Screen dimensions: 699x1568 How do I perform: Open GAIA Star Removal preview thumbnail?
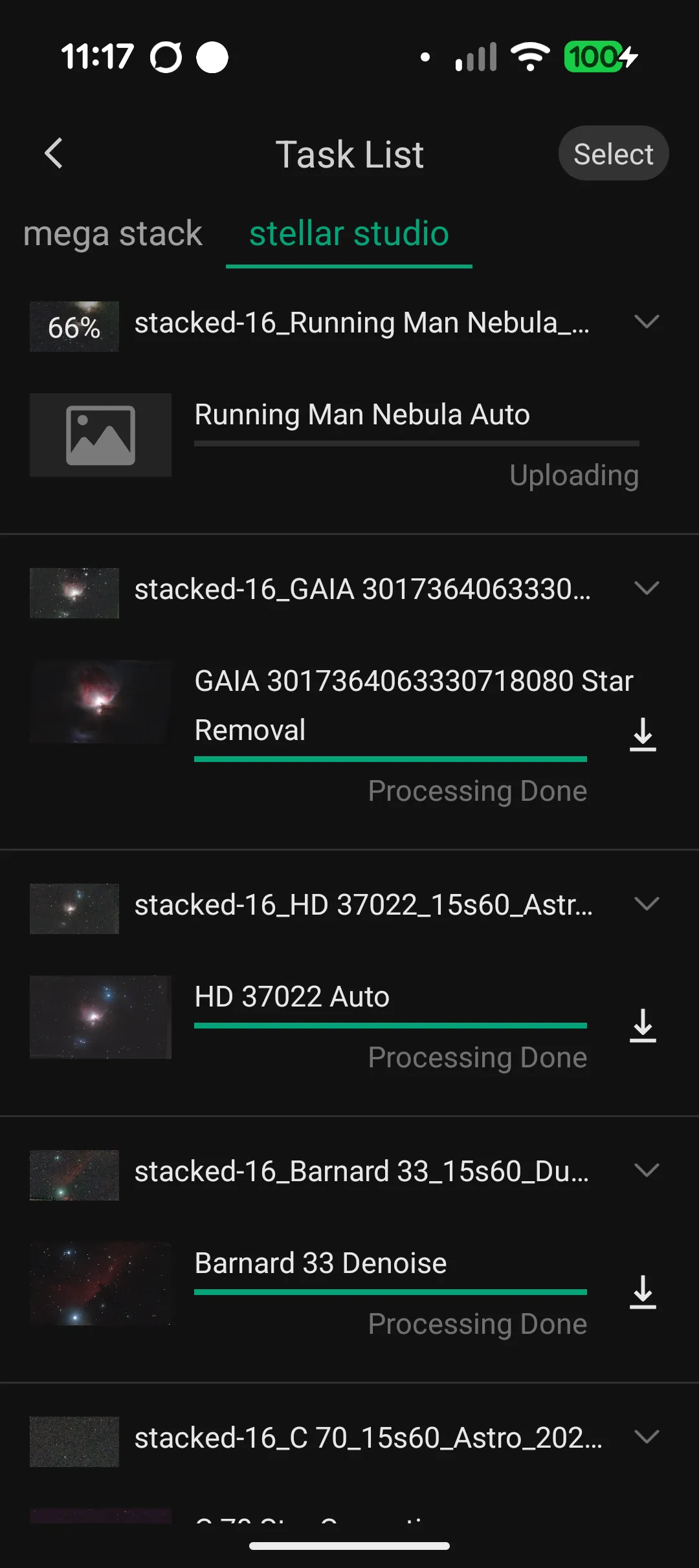[x=100, y=702]
